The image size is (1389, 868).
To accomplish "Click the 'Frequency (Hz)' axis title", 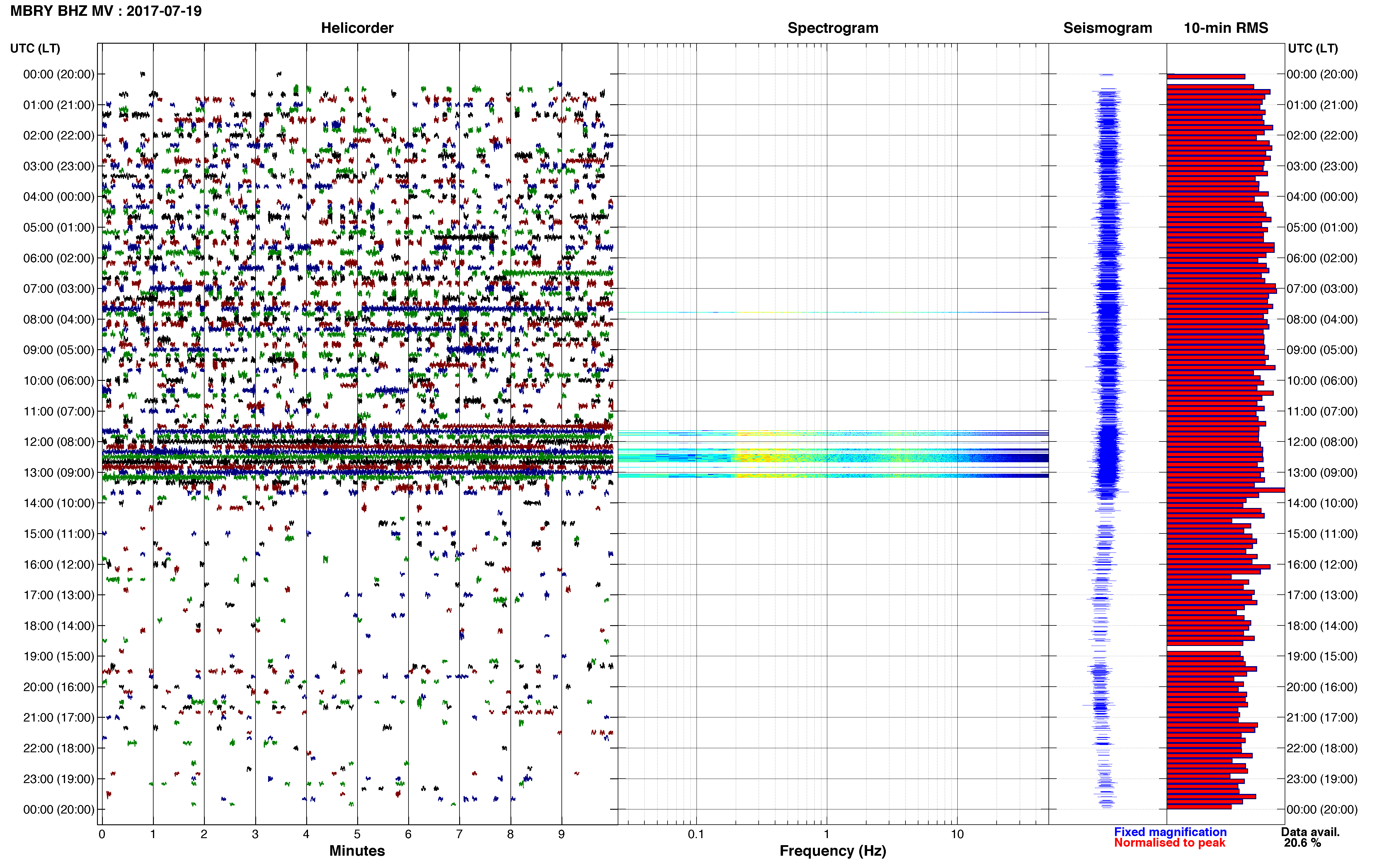I will click(x=833, y=851).
